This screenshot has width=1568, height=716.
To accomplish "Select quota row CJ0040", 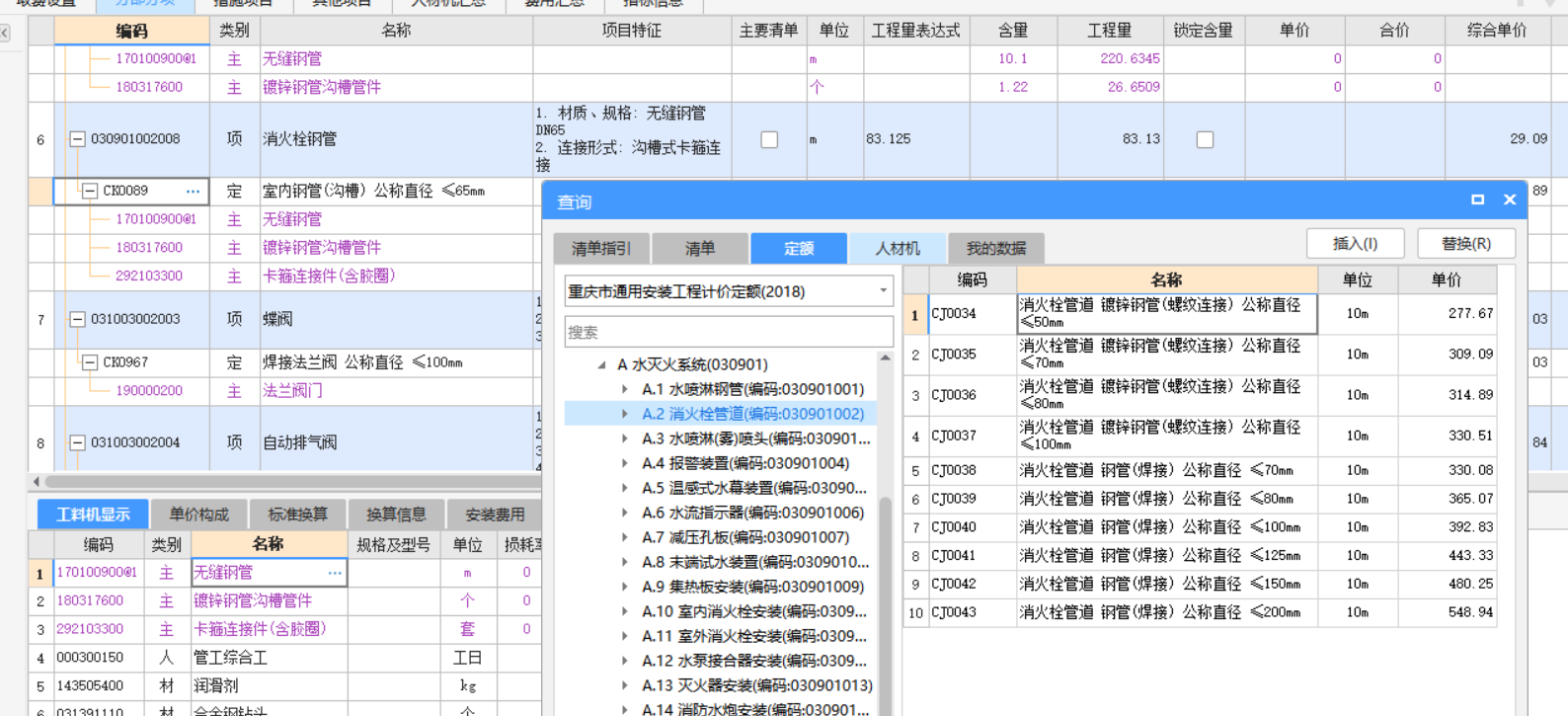I will 1200,527.
